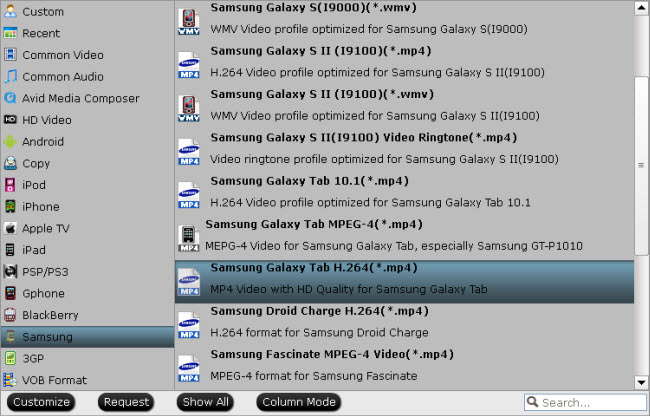This screenshot has height=416, width=650.
Task: Select Samsung Galaxy Tab H.264(*.mp4) title
Action: [314, 268]
